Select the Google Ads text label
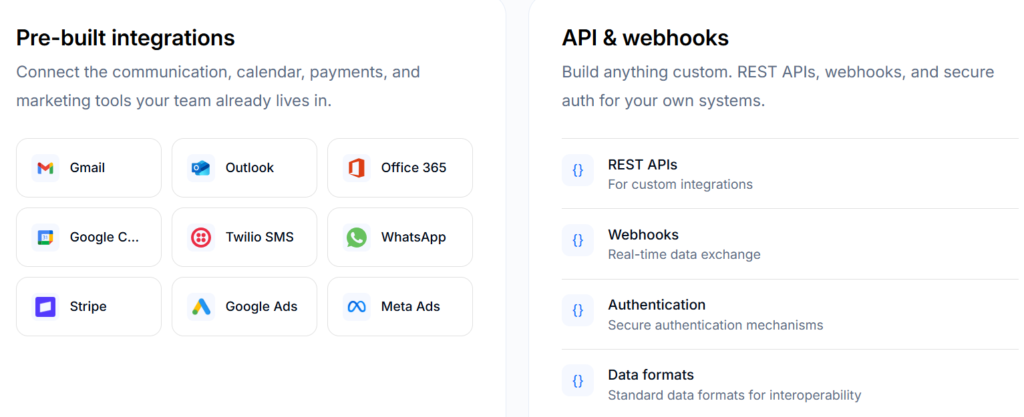This screenshot has height=417, width=1024. [261, 306]
